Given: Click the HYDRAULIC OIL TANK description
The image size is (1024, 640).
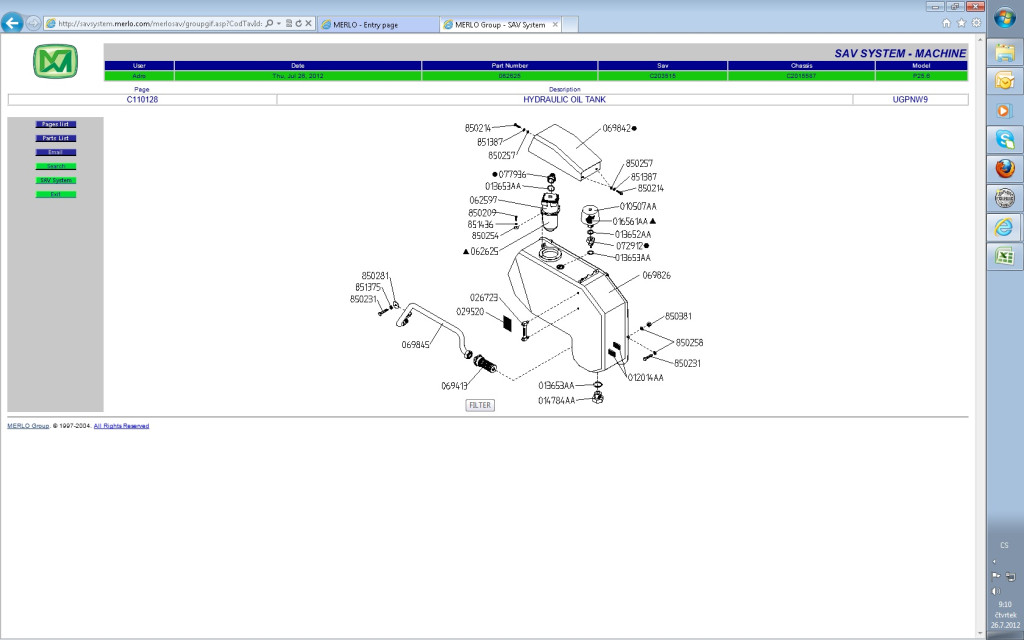Looking at the screenshot, I should pyautogui.click(x=564, y=100).
